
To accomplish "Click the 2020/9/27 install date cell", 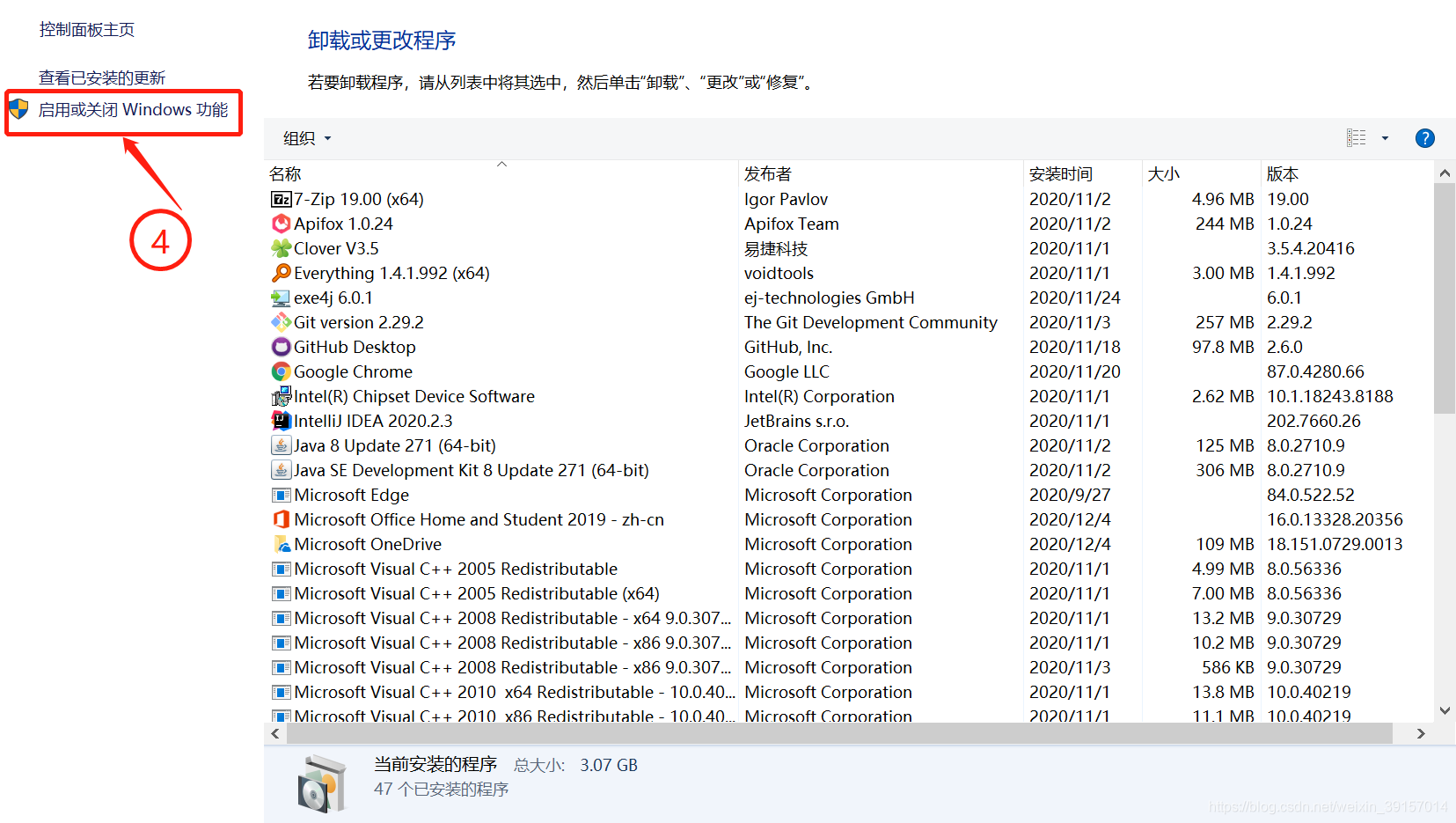I will [1070, 495].
